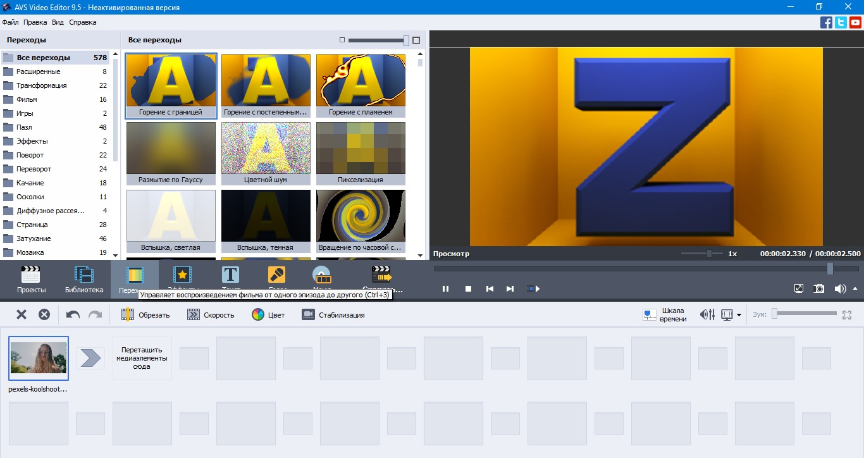This screenshot has width=864, height=458.
Task: Select the Трансформация folder
Action: pyautogui.click(x=55, y=85)
